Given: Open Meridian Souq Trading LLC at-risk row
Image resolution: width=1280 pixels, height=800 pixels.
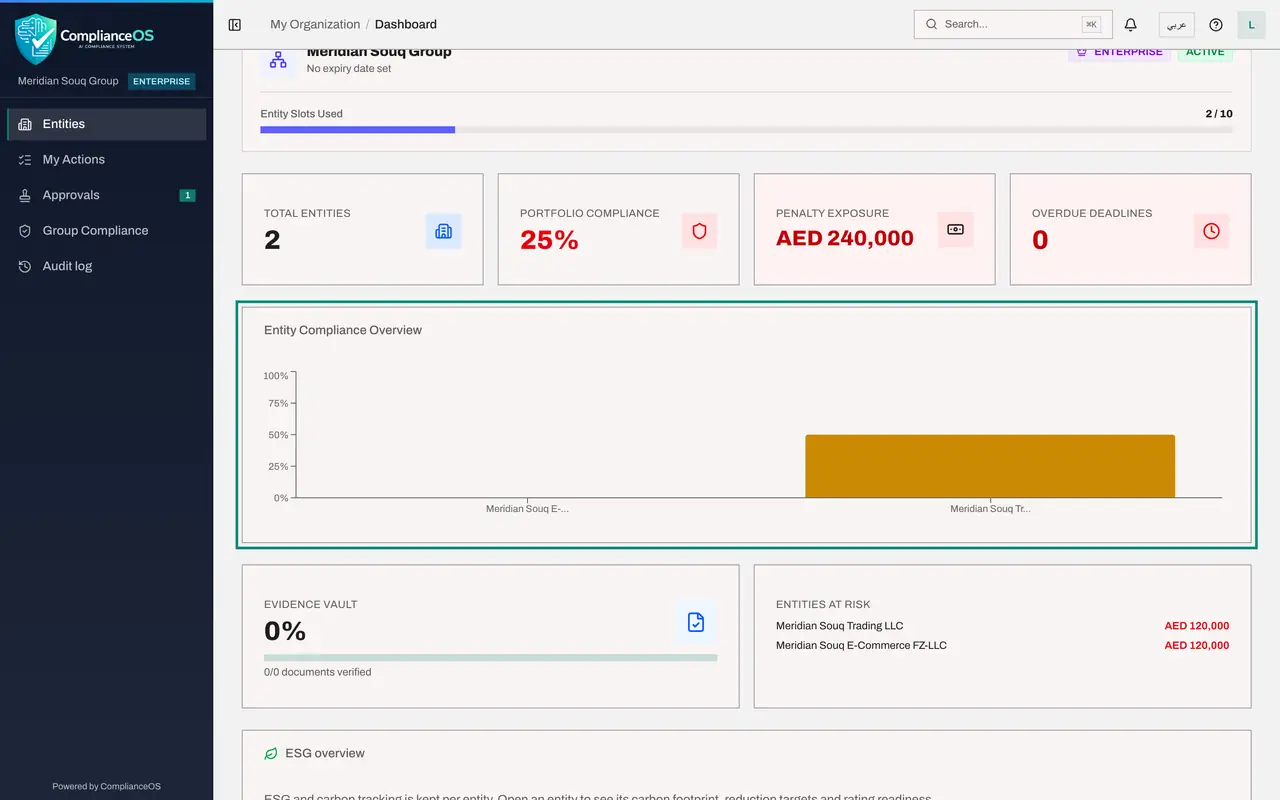Looking at the screenshot, I should (x=1002, y=626).
